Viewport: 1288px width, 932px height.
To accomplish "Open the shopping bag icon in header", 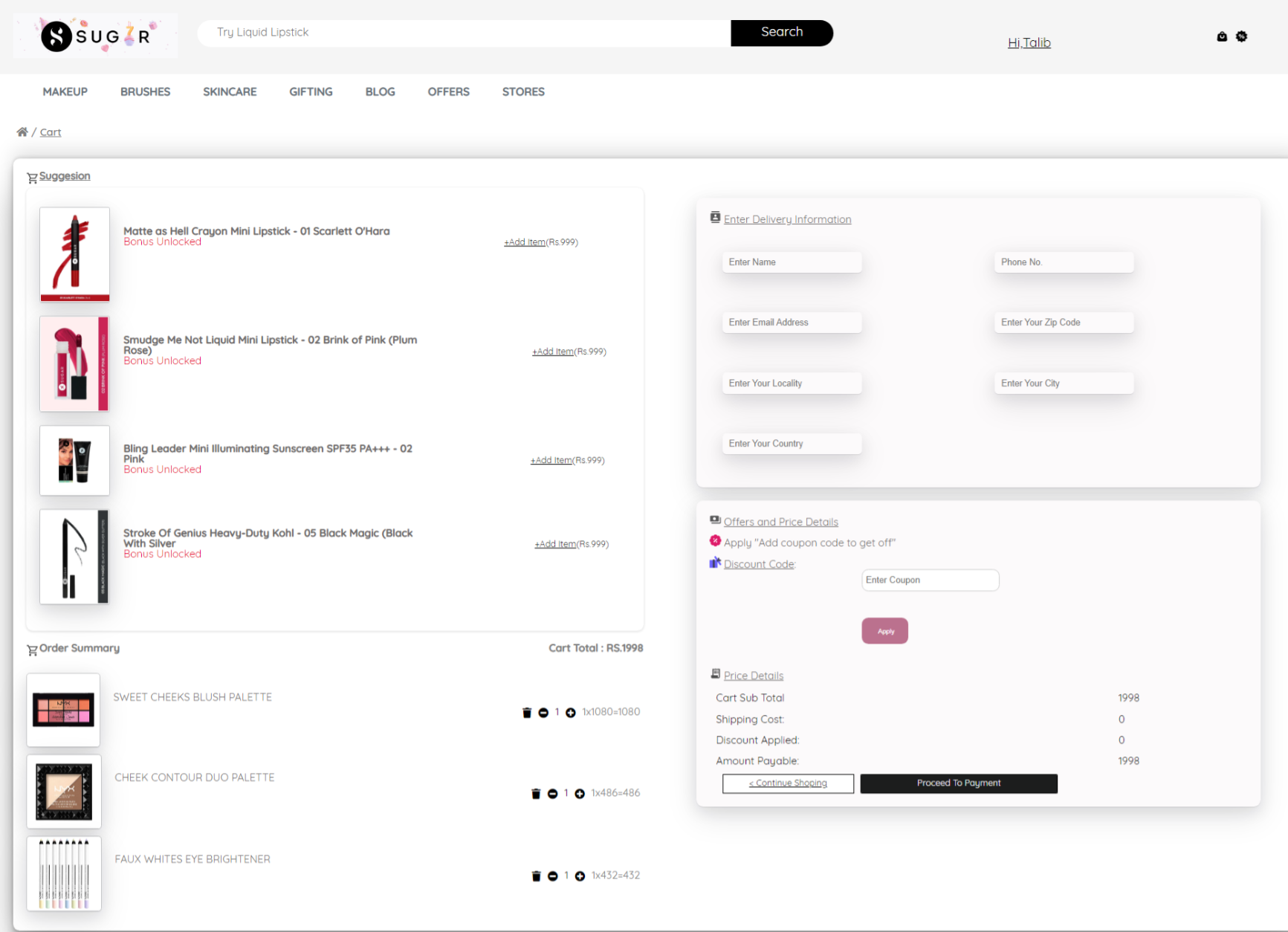I will (x=1222, y=36).
